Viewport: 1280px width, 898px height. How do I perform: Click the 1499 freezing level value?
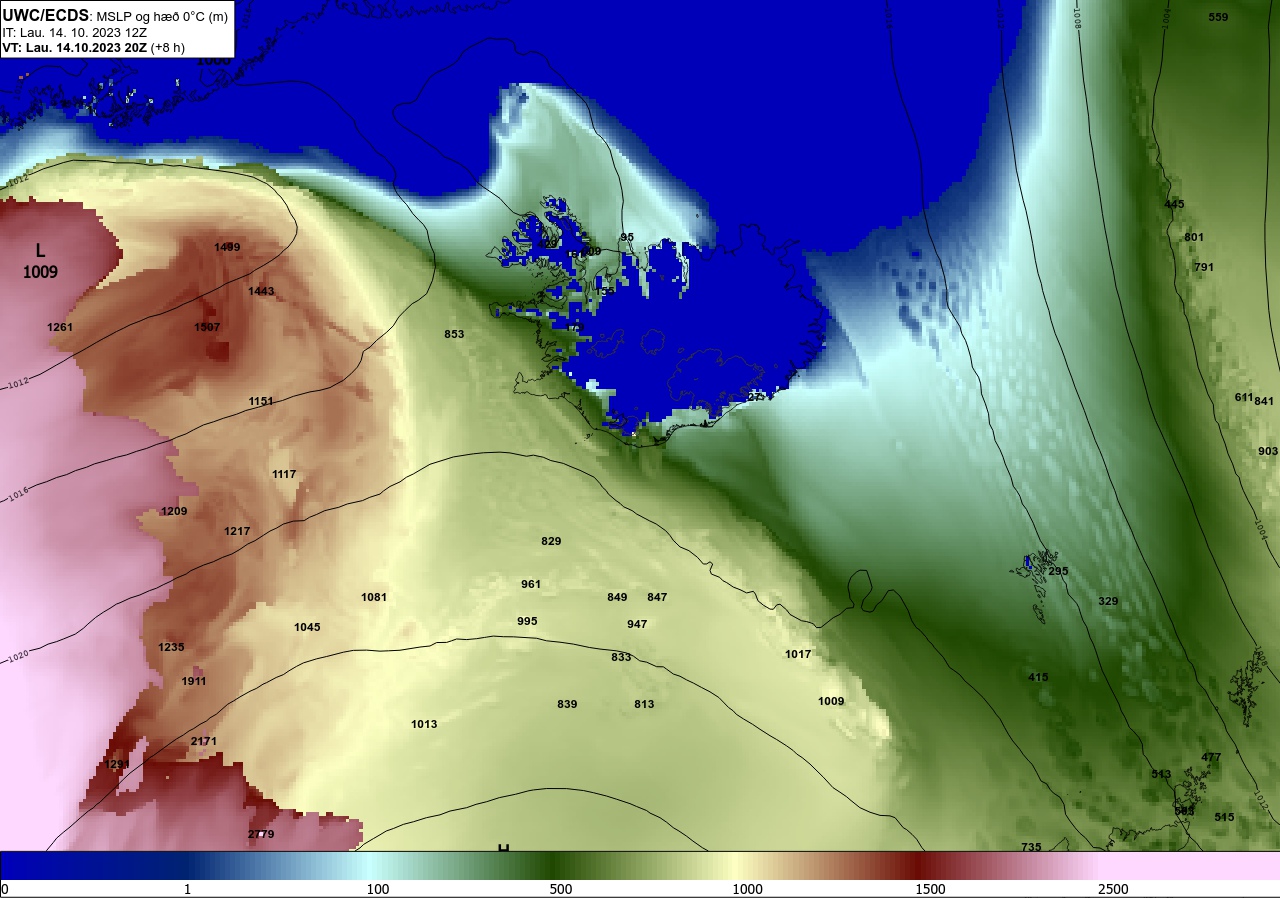227,247
